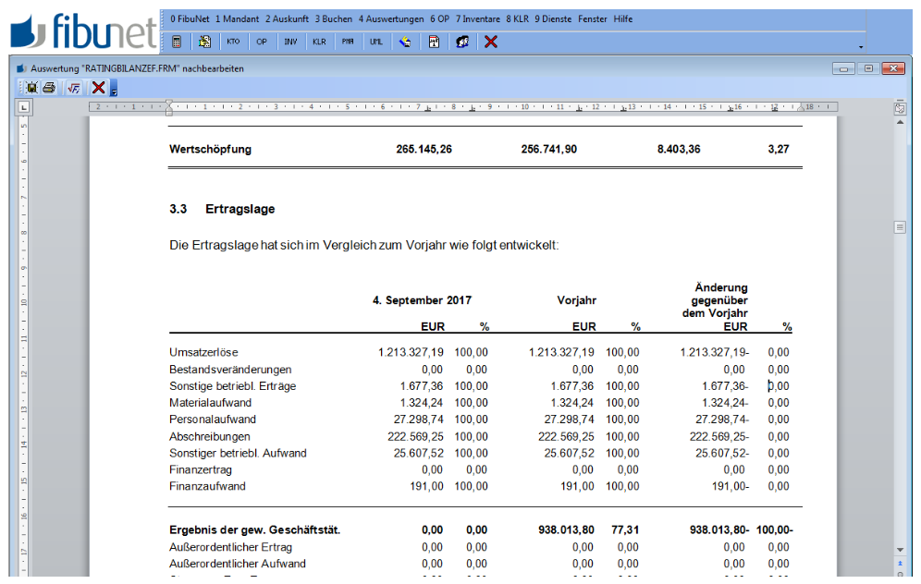Click the '4. September 2017' column header
This screenshot has height=584, width=921.
click(422, 300)
